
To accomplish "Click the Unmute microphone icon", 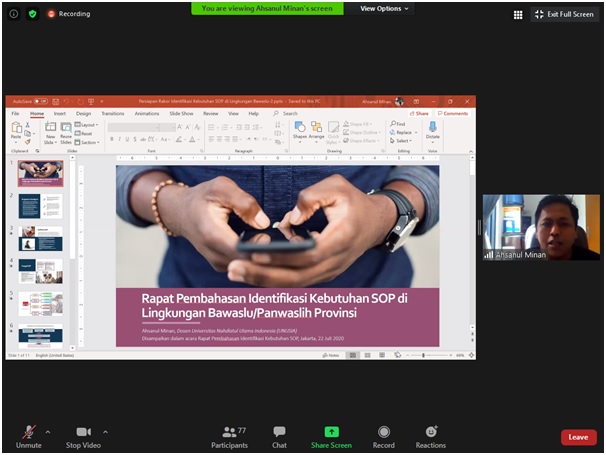I will (x=29, y=431).
